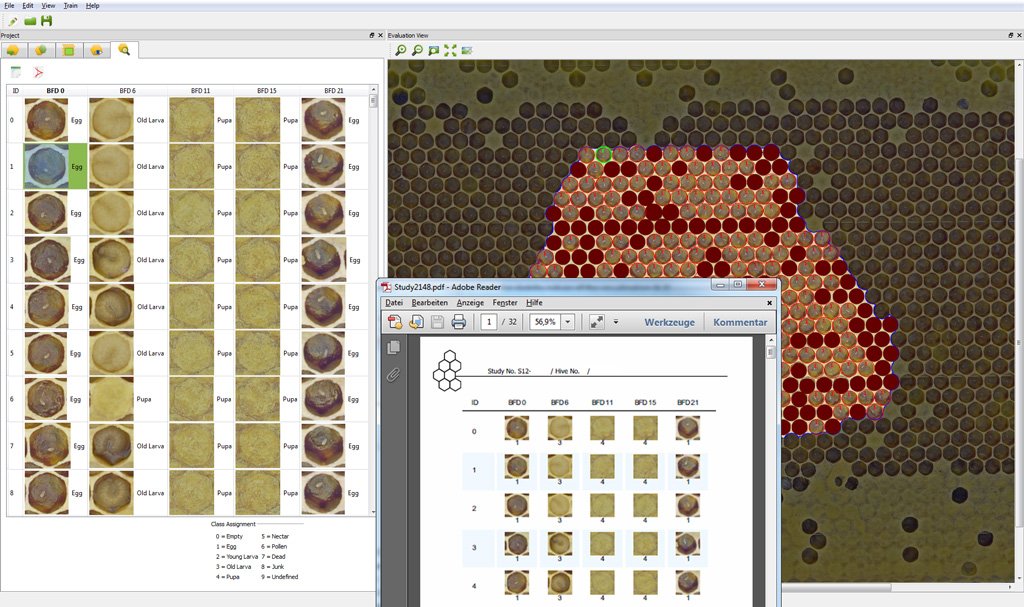Zoom in on the evaluation view
This screenshot has height=607, width=1024.
point(400,50)
